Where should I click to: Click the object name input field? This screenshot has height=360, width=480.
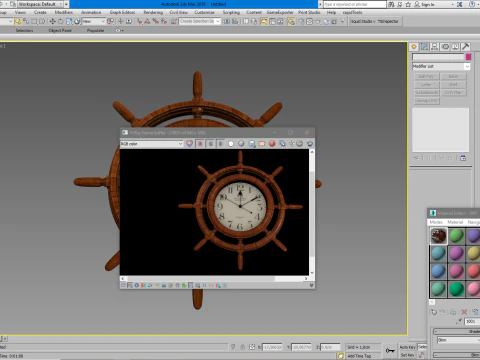[x=438, y=57]
